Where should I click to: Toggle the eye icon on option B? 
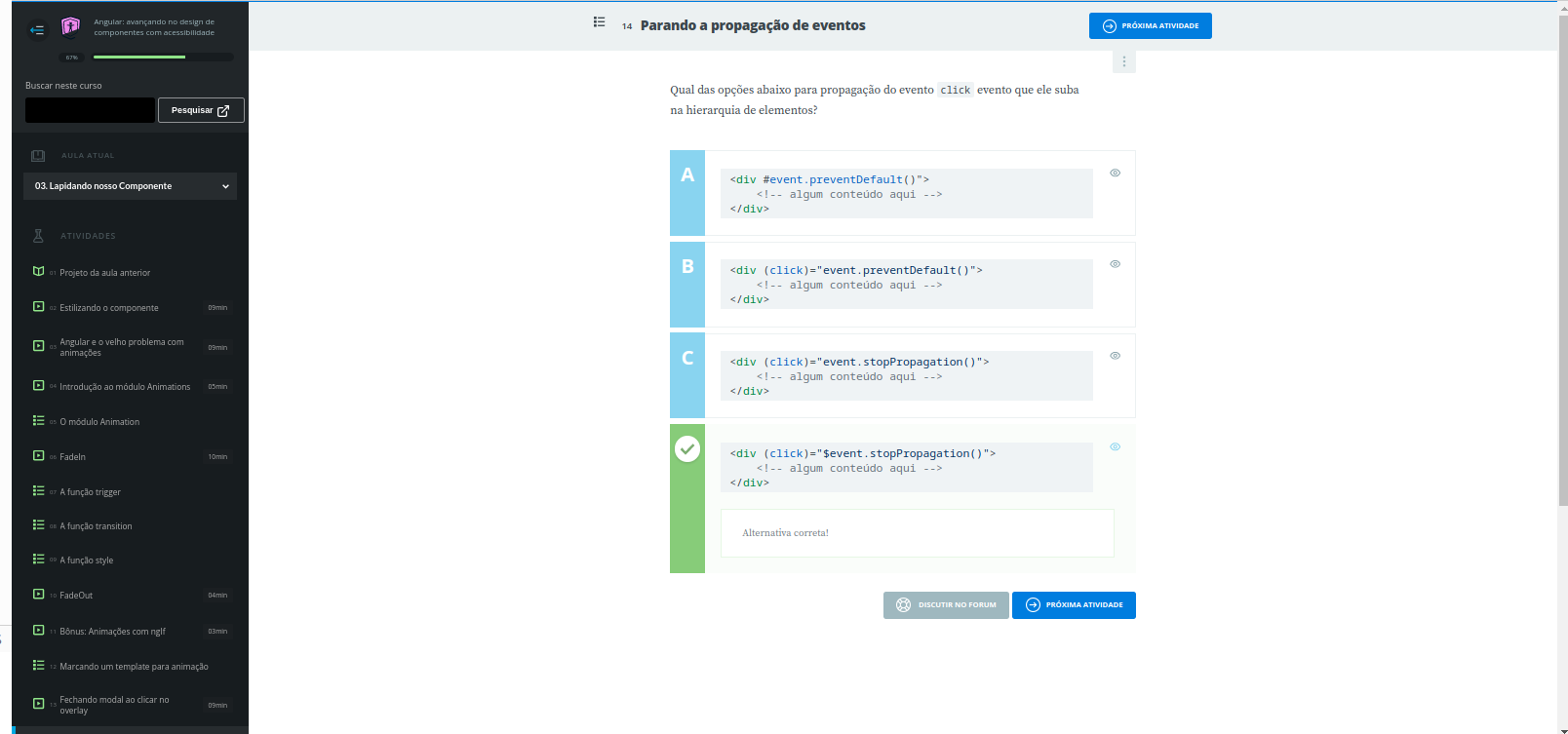tap(1115, 264)
